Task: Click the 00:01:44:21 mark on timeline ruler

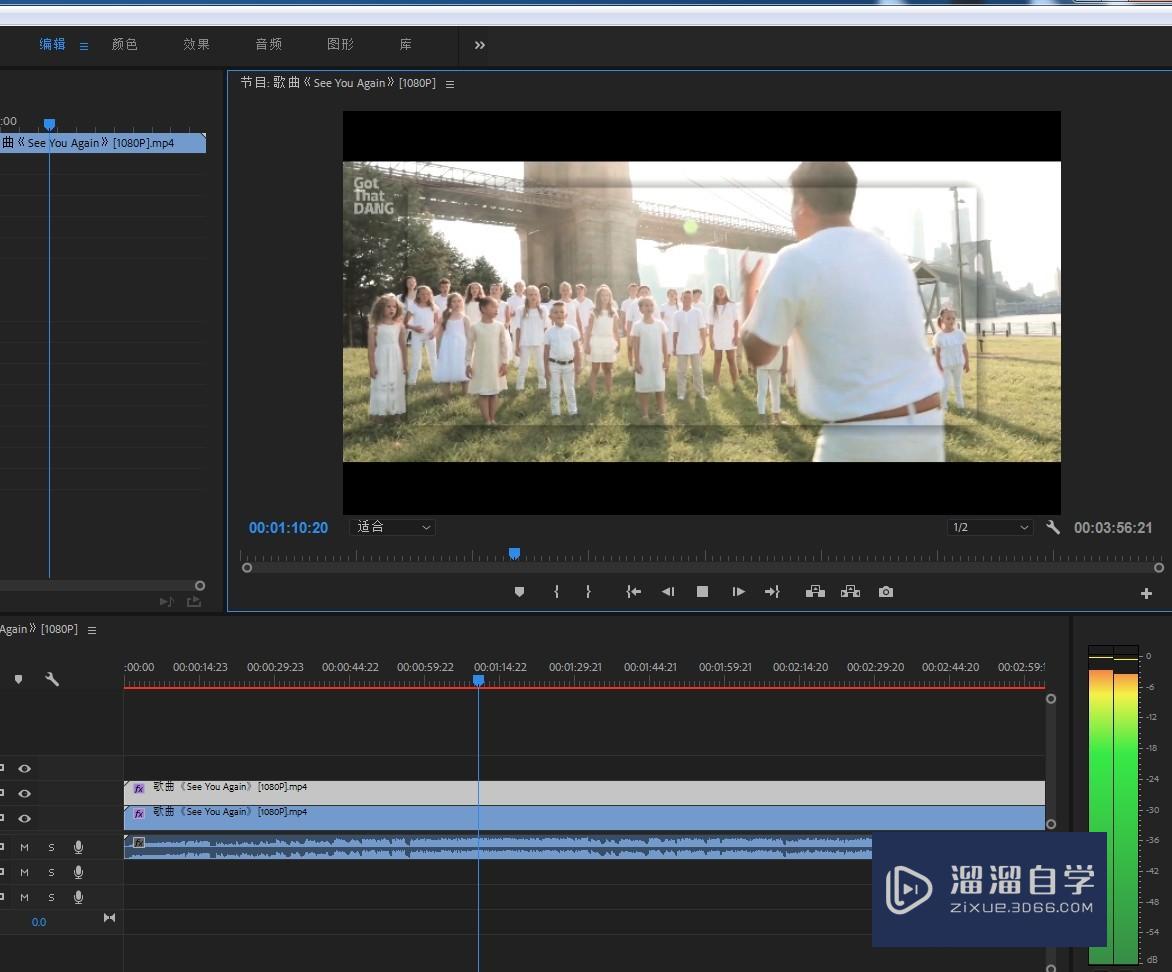Action: tap(650, 667)
